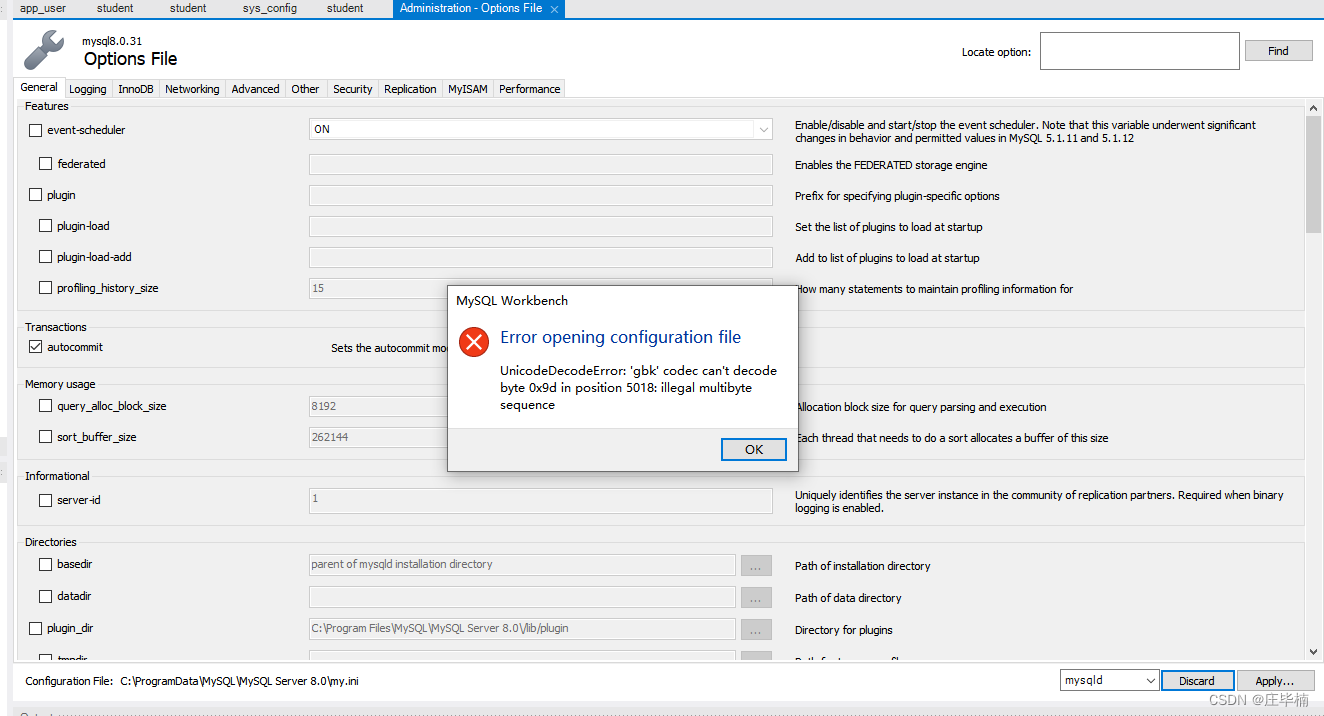Enable the federated checkbox
The height and width of the screenshot is (716, 1324).
[x=46, y=164]
